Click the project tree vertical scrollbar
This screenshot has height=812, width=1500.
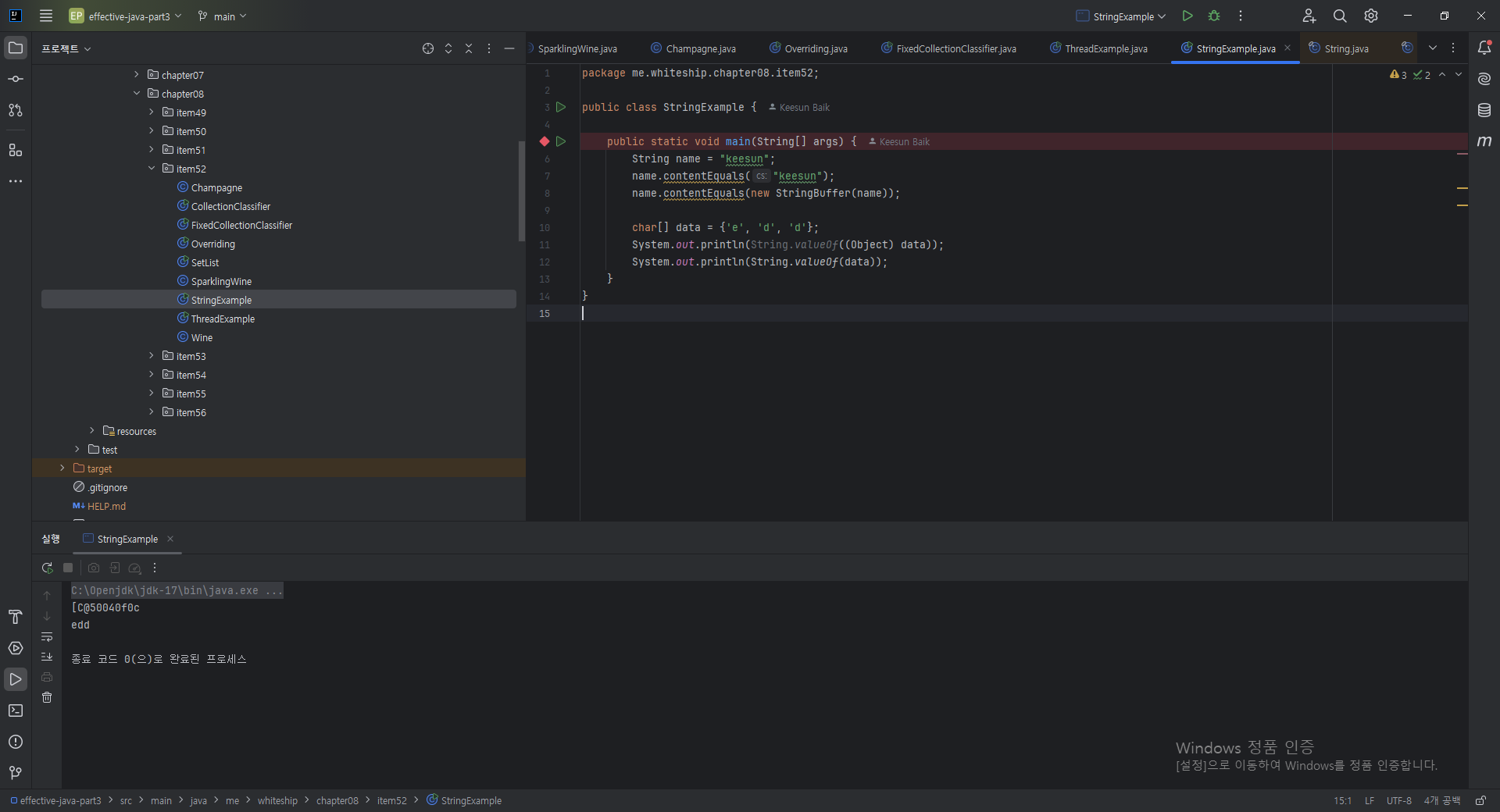[x=521, y=191]
